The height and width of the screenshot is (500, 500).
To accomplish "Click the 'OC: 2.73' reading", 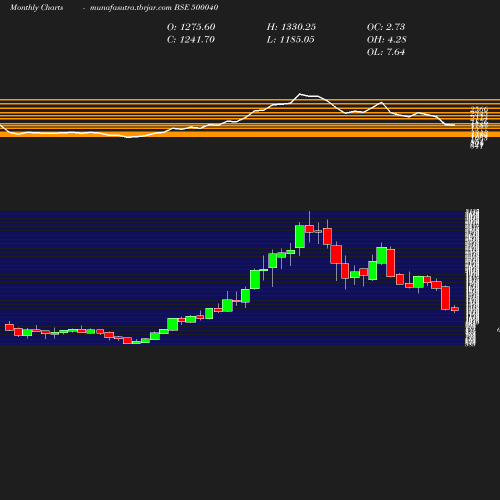I will click(386, 27).
